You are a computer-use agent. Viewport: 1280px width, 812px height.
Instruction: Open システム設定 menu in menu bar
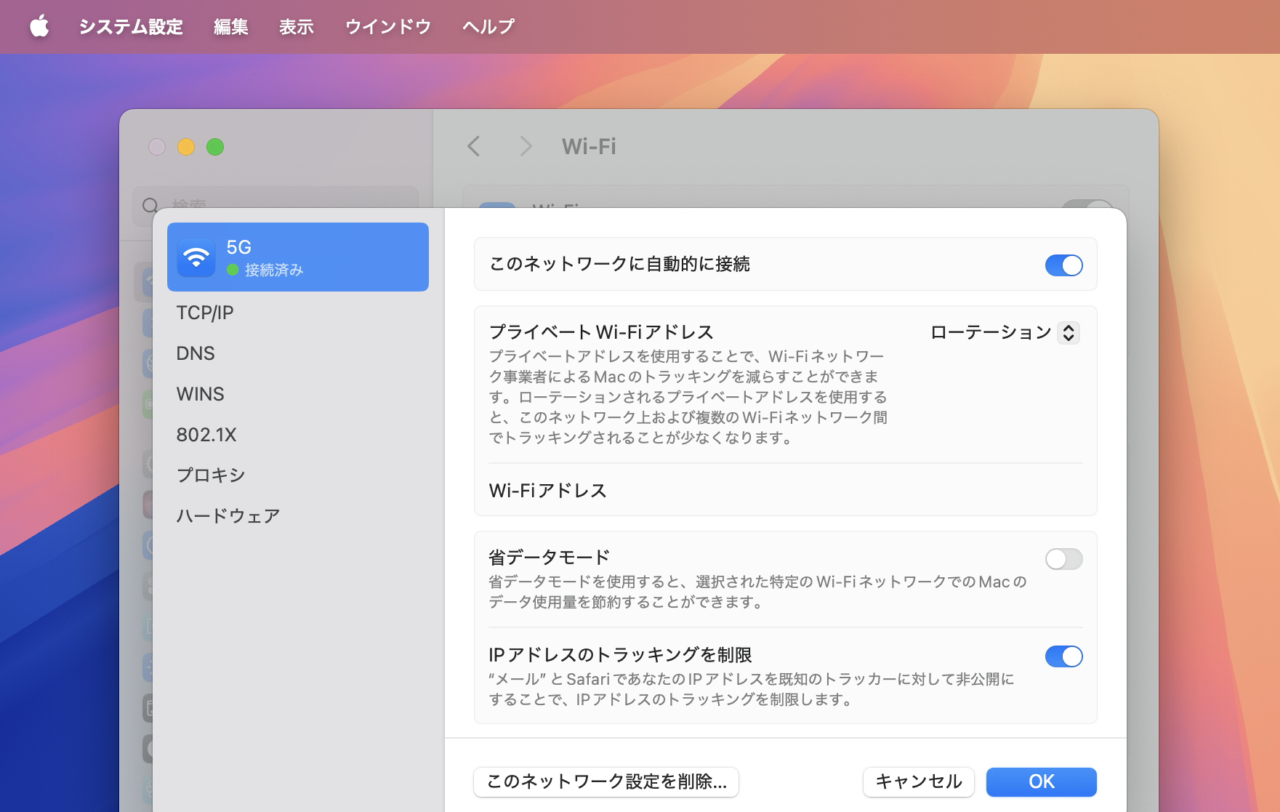pos(131,27)
